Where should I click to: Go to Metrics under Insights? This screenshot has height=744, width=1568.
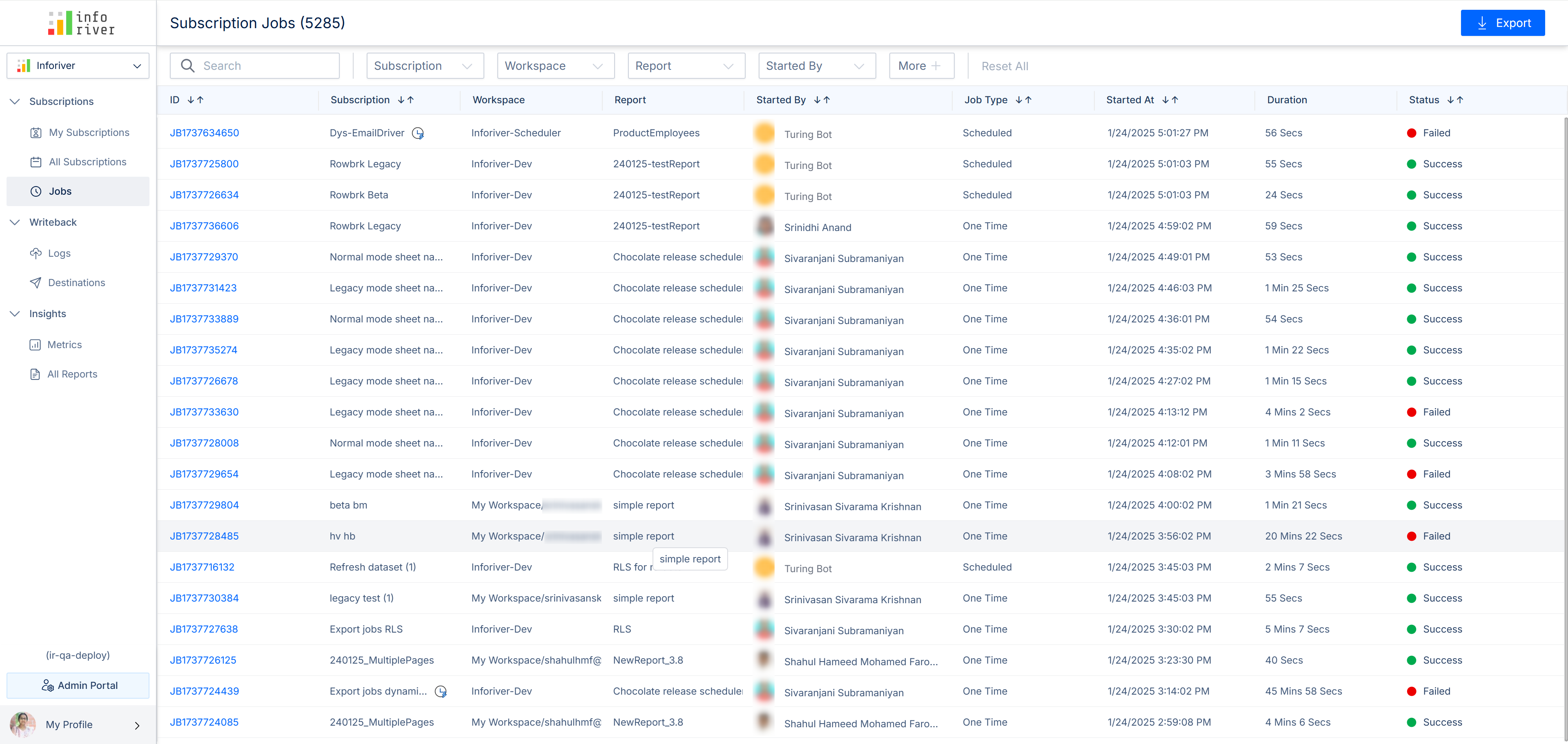click(65, 345)
